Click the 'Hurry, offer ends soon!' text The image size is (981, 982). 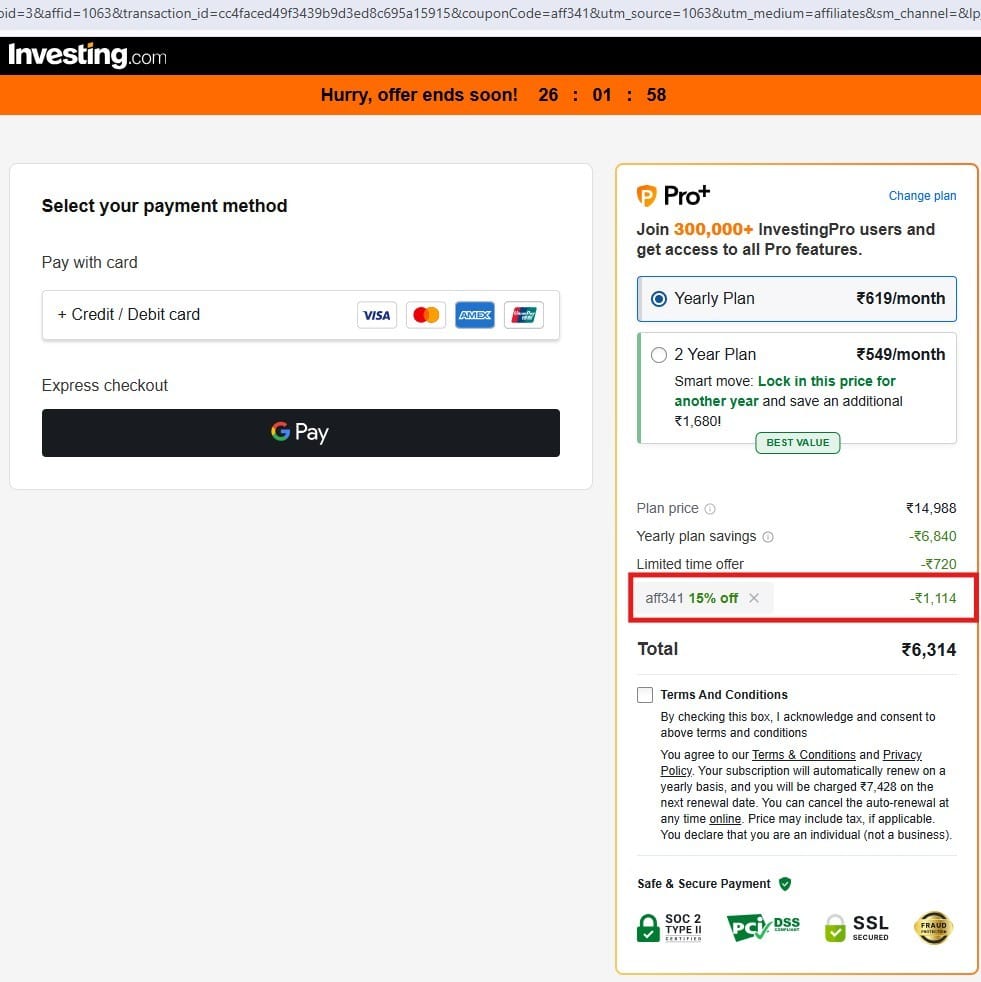(x=419, y=95)
